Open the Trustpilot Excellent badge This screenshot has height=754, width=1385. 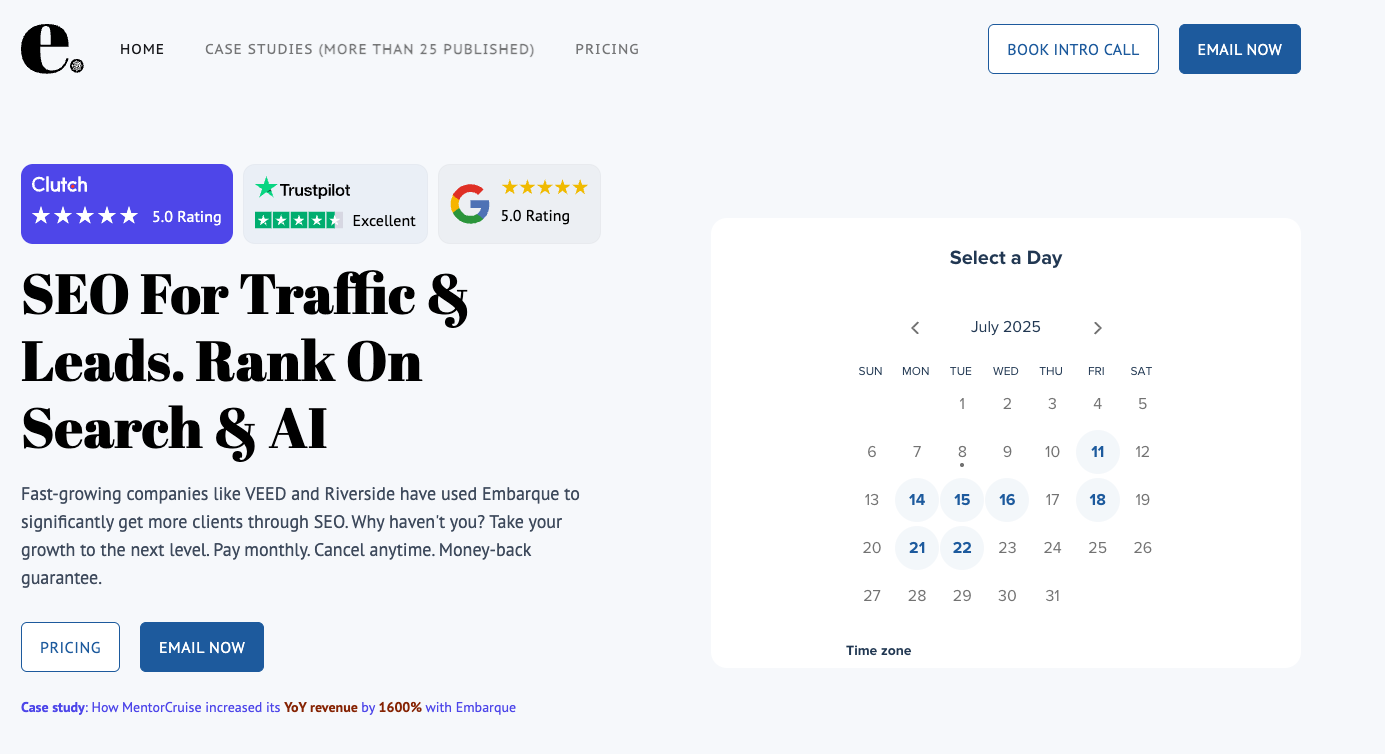click(335, 204)
